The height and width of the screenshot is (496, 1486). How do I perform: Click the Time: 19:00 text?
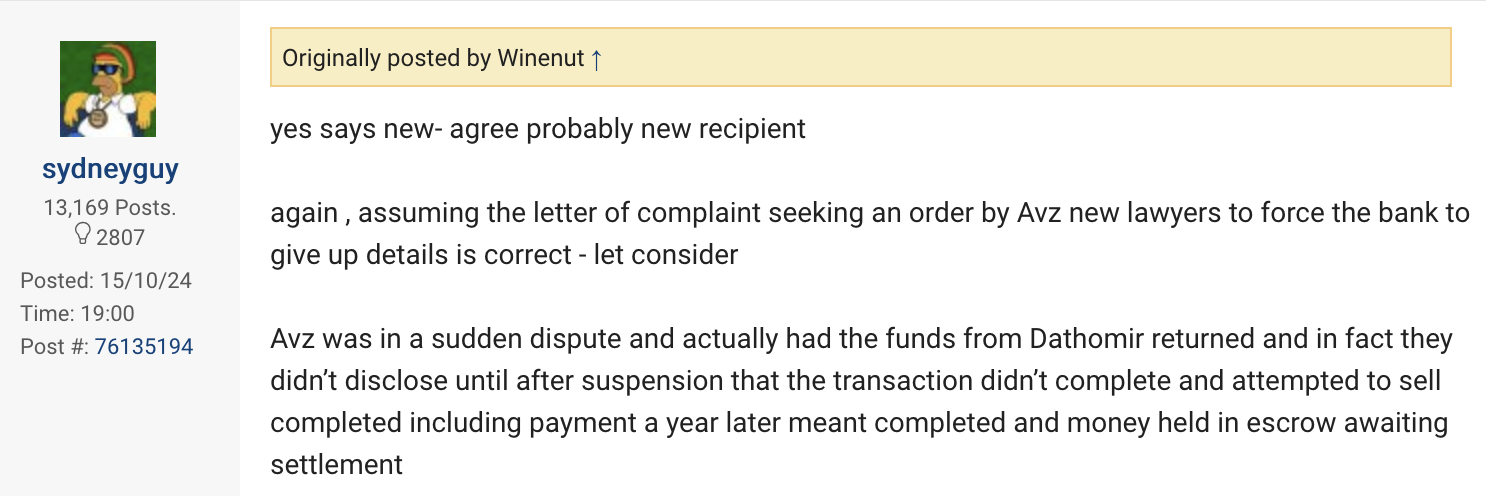(77, 314)
